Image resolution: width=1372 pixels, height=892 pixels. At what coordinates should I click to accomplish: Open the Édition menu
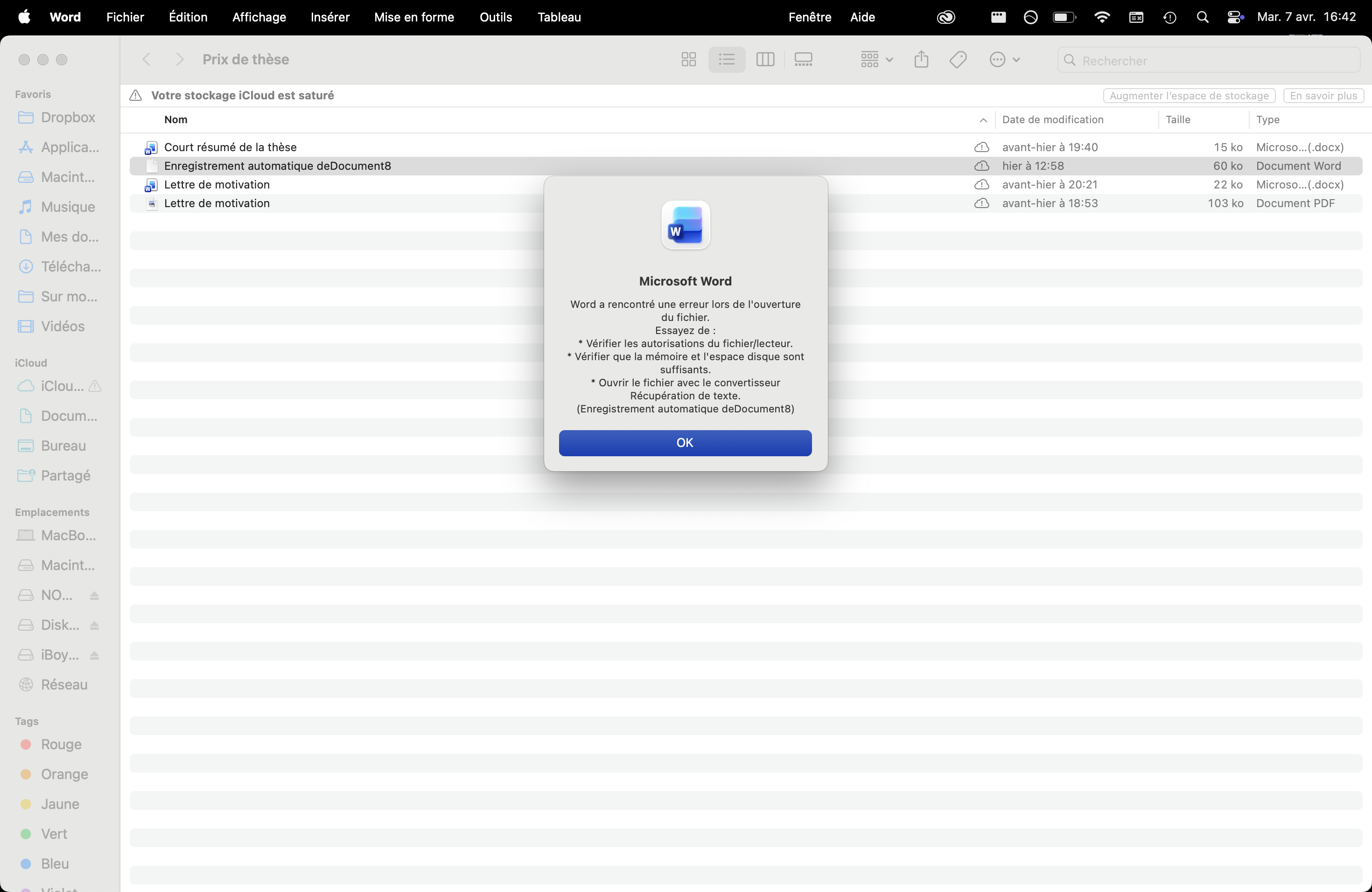(x=188, y=17)
